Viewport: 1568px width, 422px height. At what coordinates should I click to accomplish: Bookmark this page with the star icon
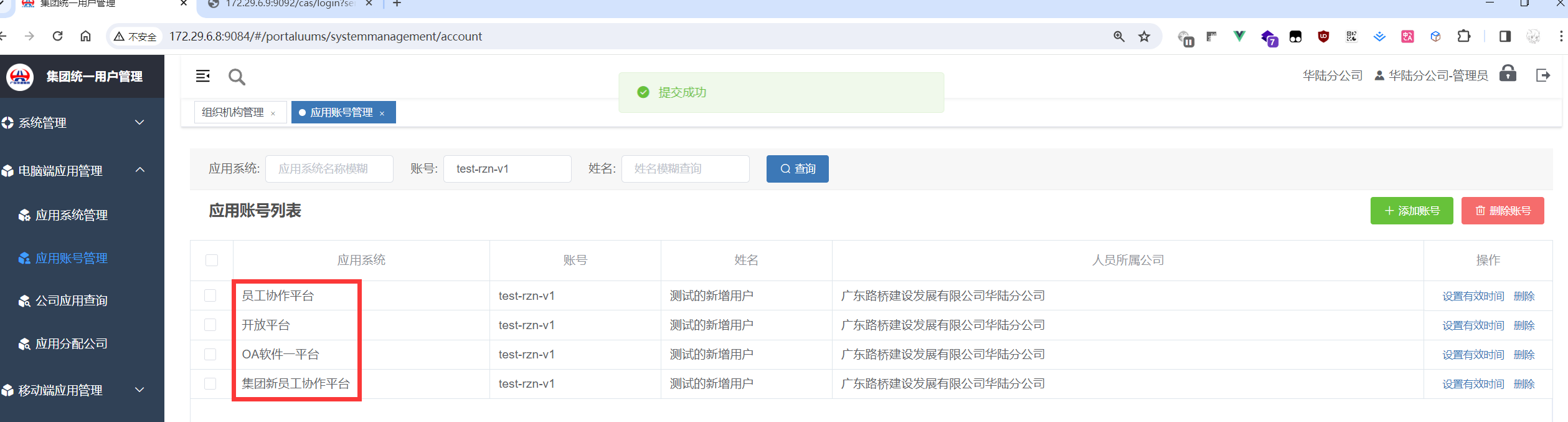coord(1145,37)
